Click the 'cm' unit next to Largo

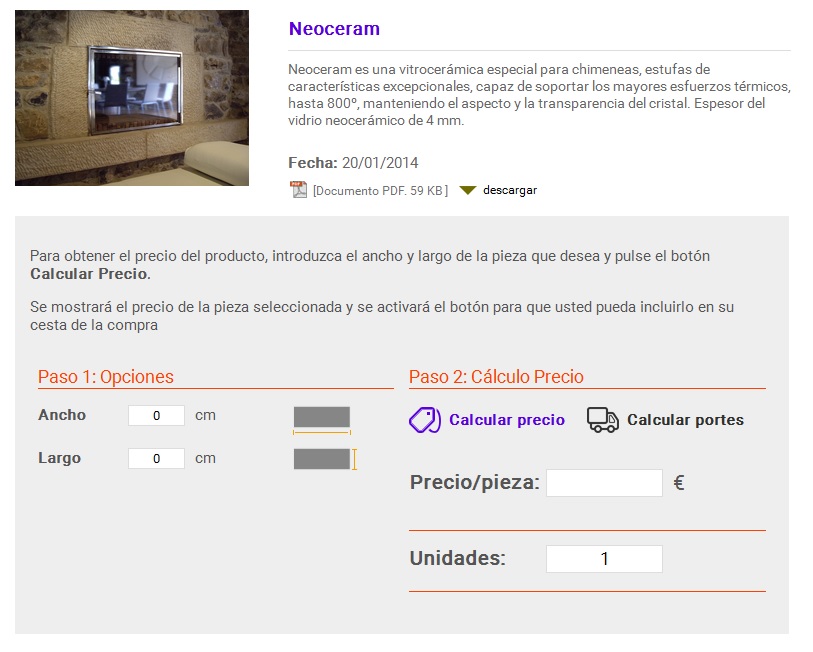coord(205,459)
